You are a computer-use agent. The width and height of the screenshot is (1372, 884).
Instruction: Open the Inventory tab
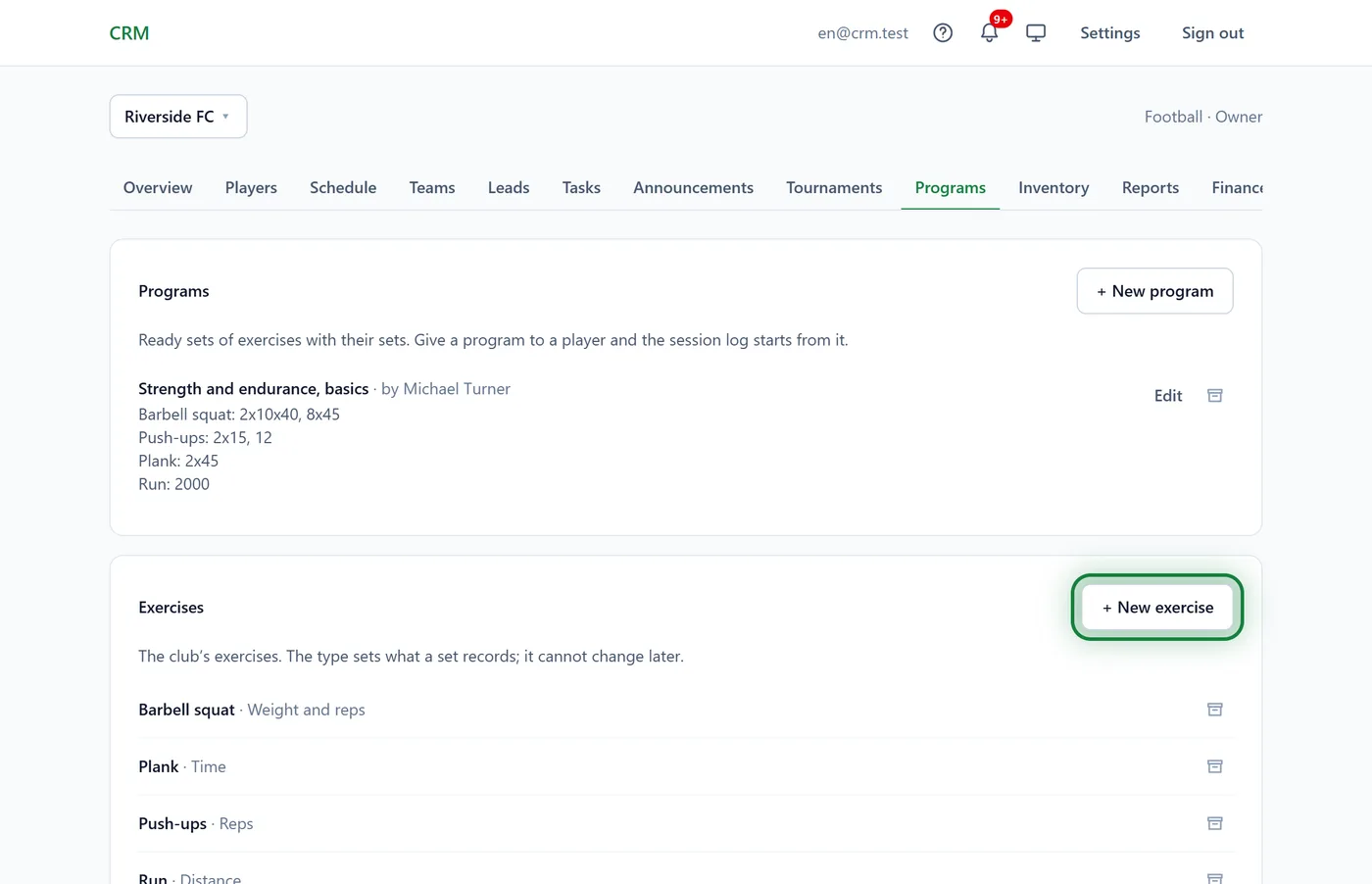1053,187
